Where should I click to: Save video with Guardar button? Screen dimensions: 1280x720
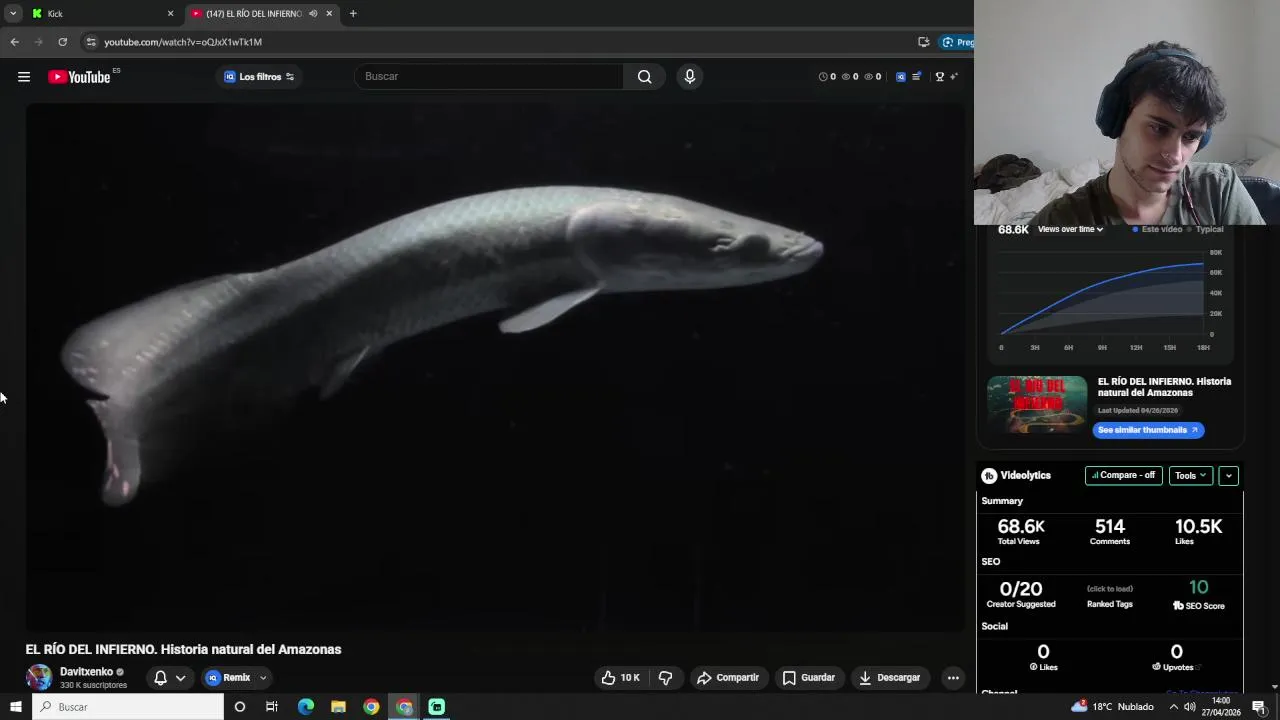(808, 678)
